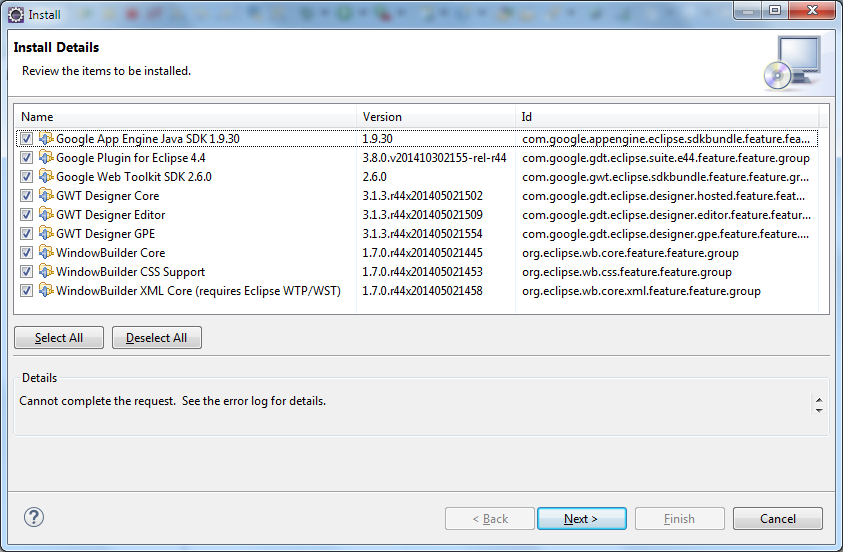Click the Select All button

click(x=59, y=338)
